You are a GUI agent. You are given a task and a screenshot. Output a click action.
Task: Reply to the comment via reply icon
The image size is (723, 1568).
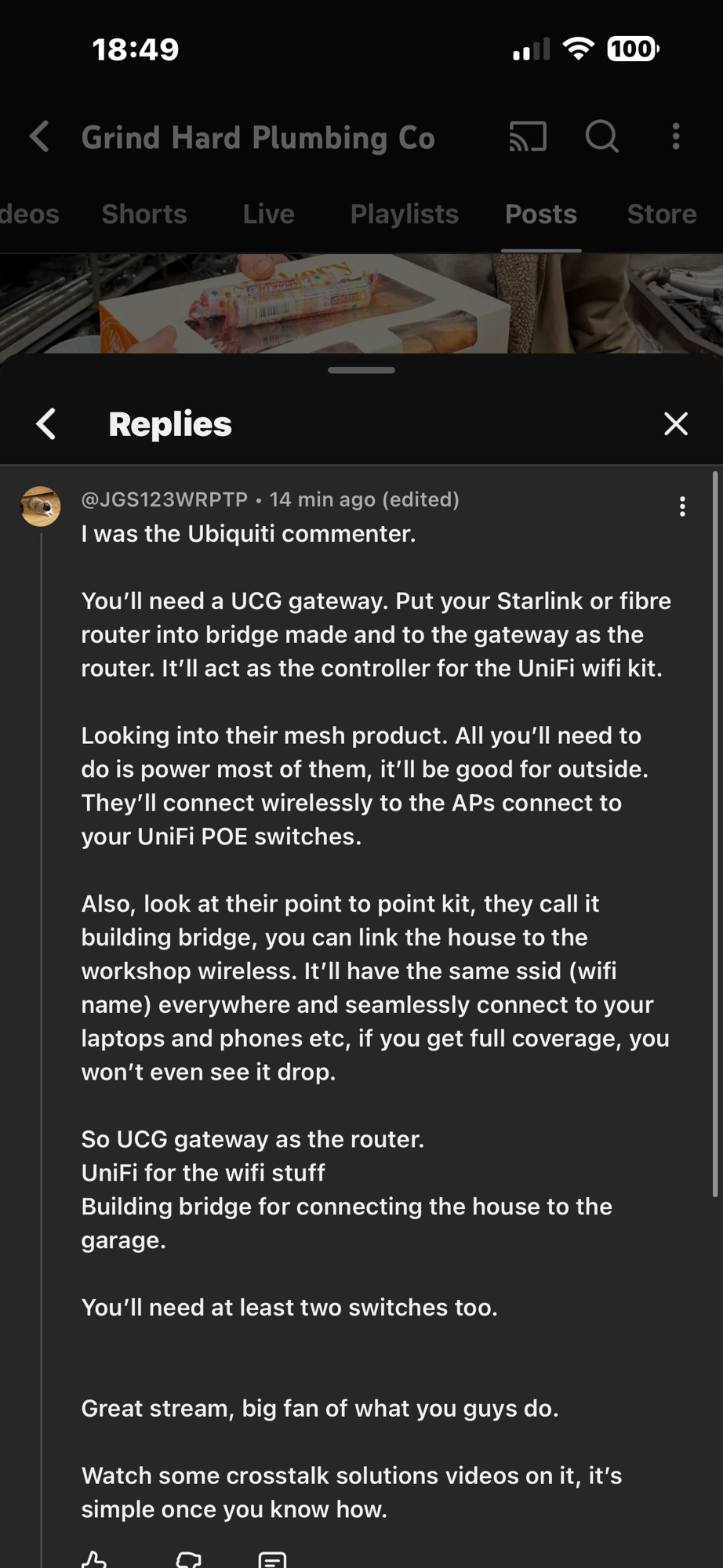[x=272, y=1559]
